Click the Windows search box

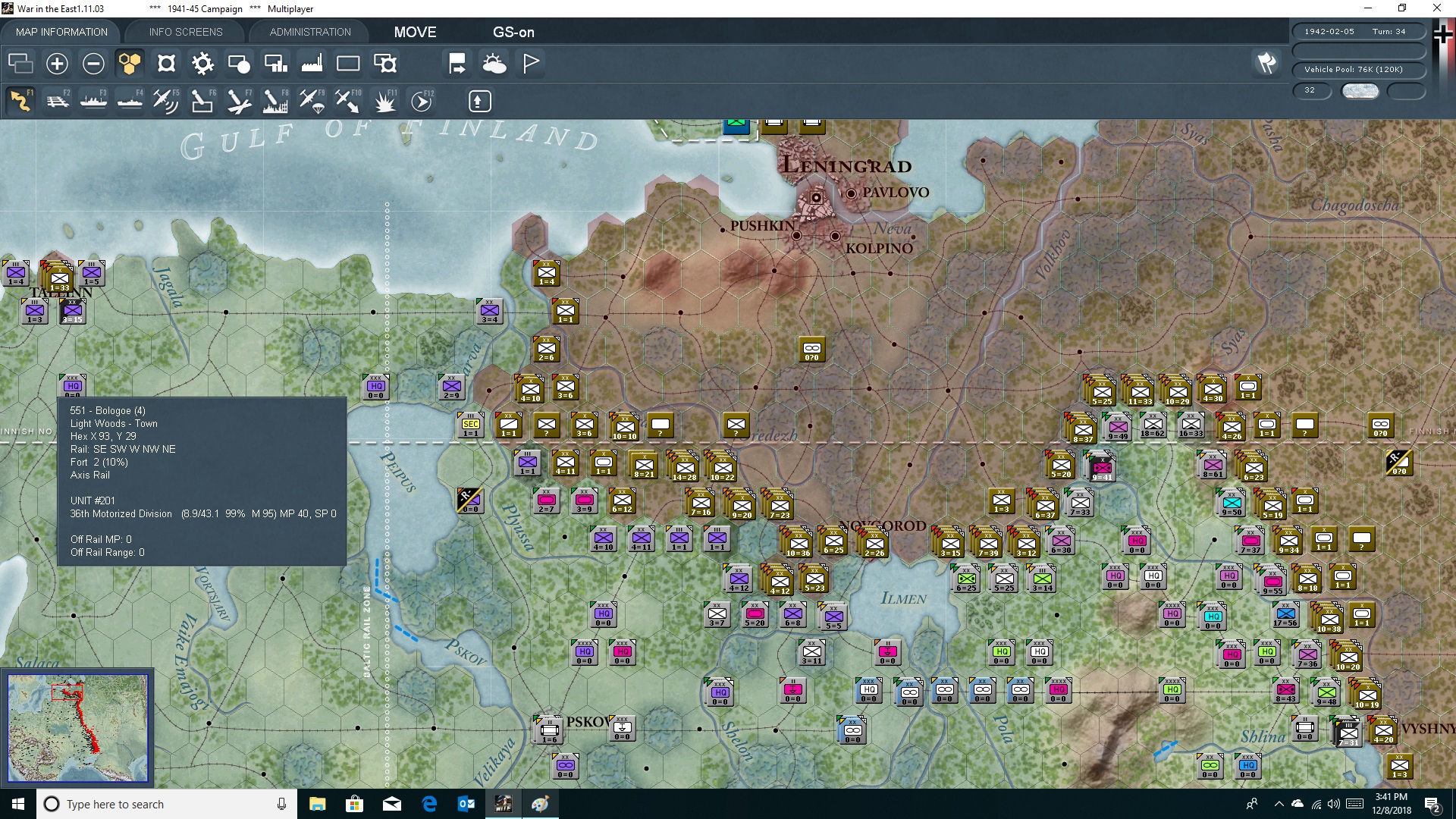tap(167, 804)
